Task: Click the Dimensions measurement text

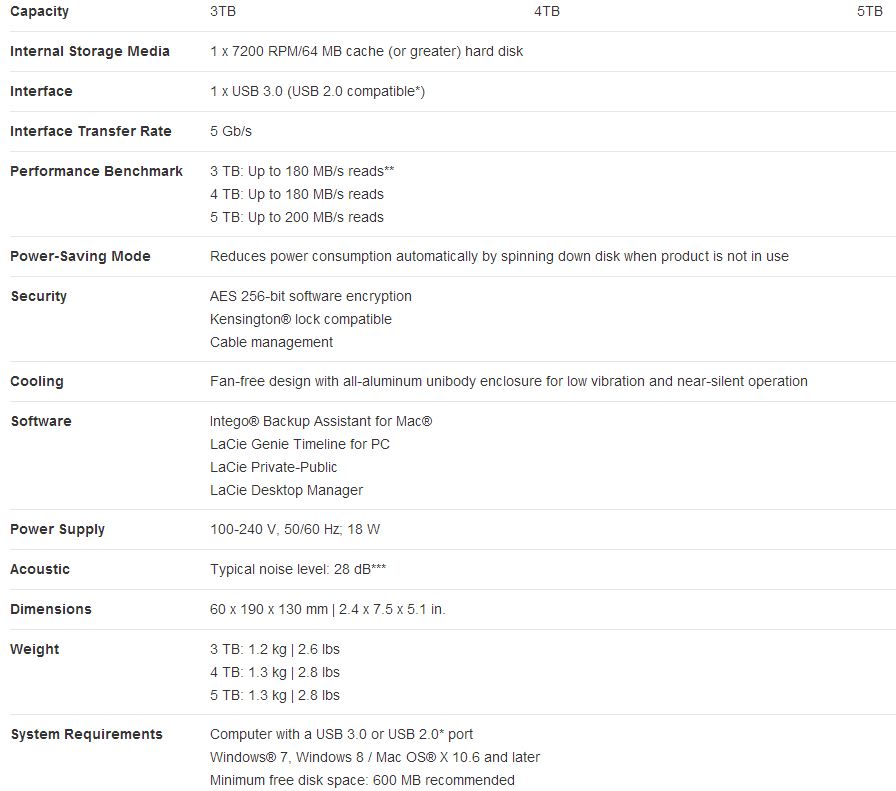Action: (x=327, y=609)
